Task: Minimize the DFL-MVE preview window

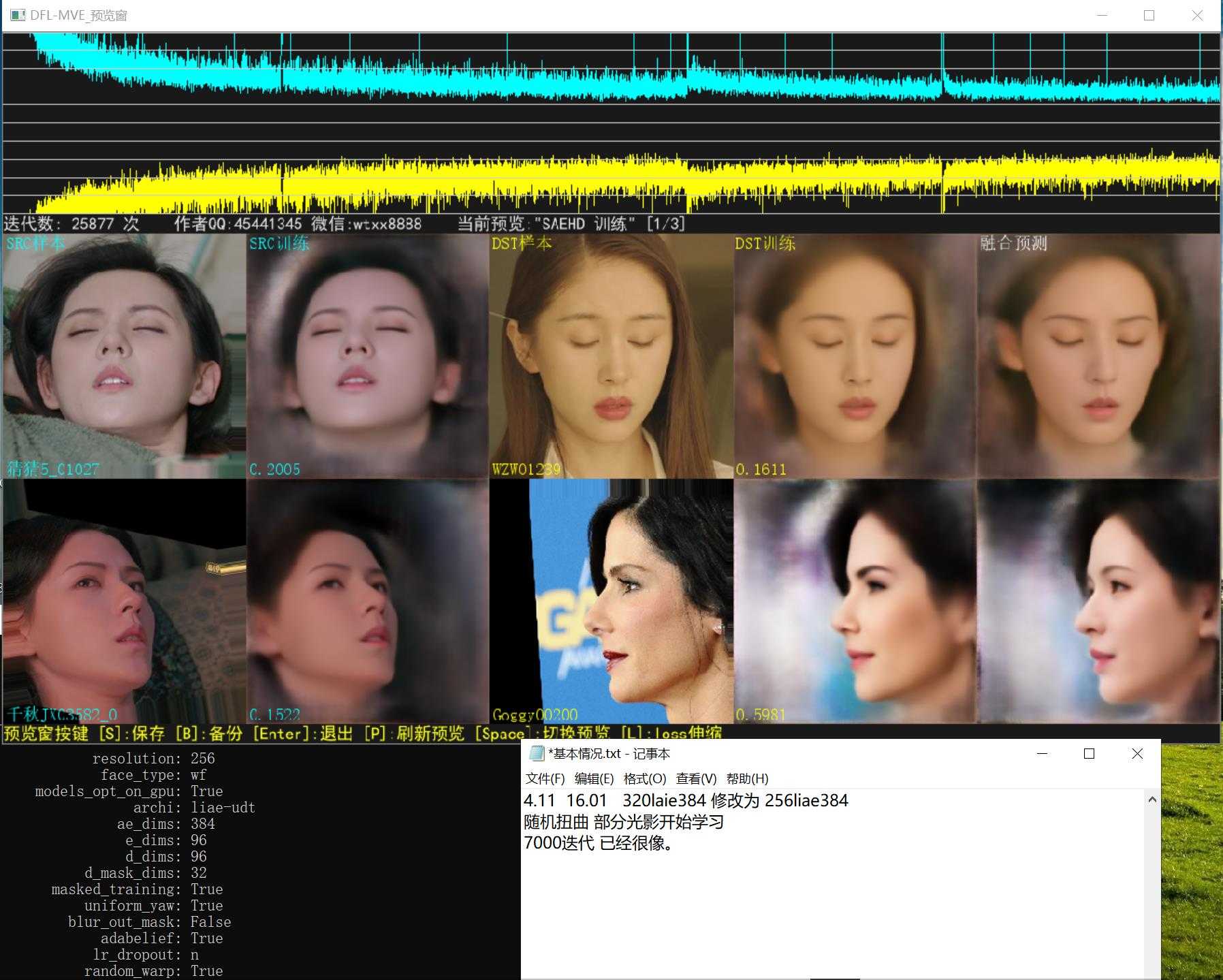Action: point(1102,15)
